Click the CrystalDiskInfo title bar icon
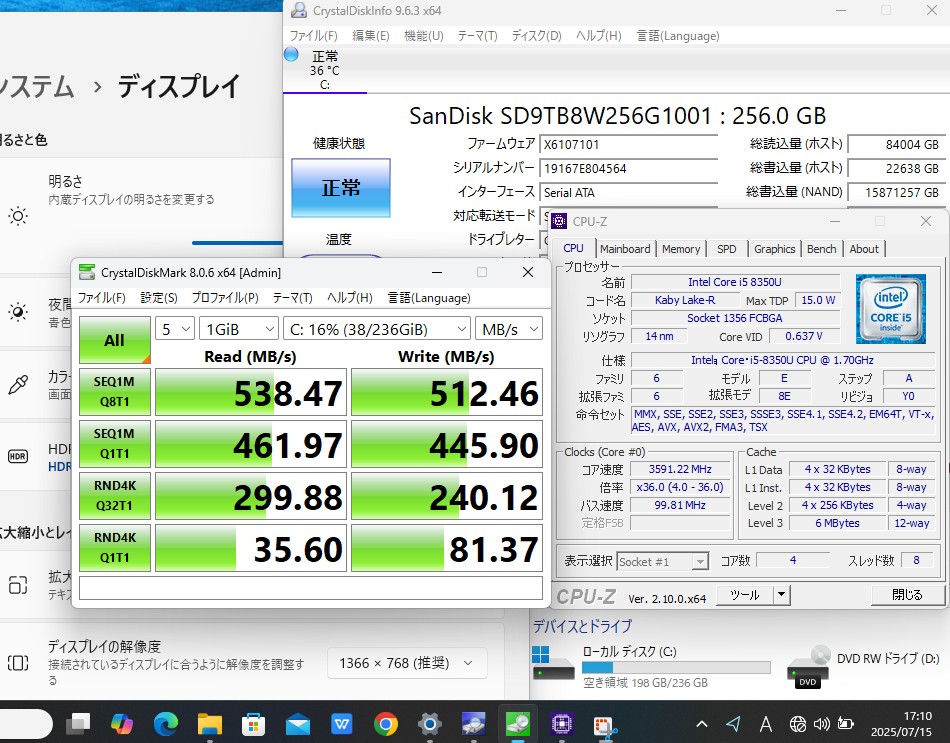This screenshot has width=950, height=743. pos(299,10)
